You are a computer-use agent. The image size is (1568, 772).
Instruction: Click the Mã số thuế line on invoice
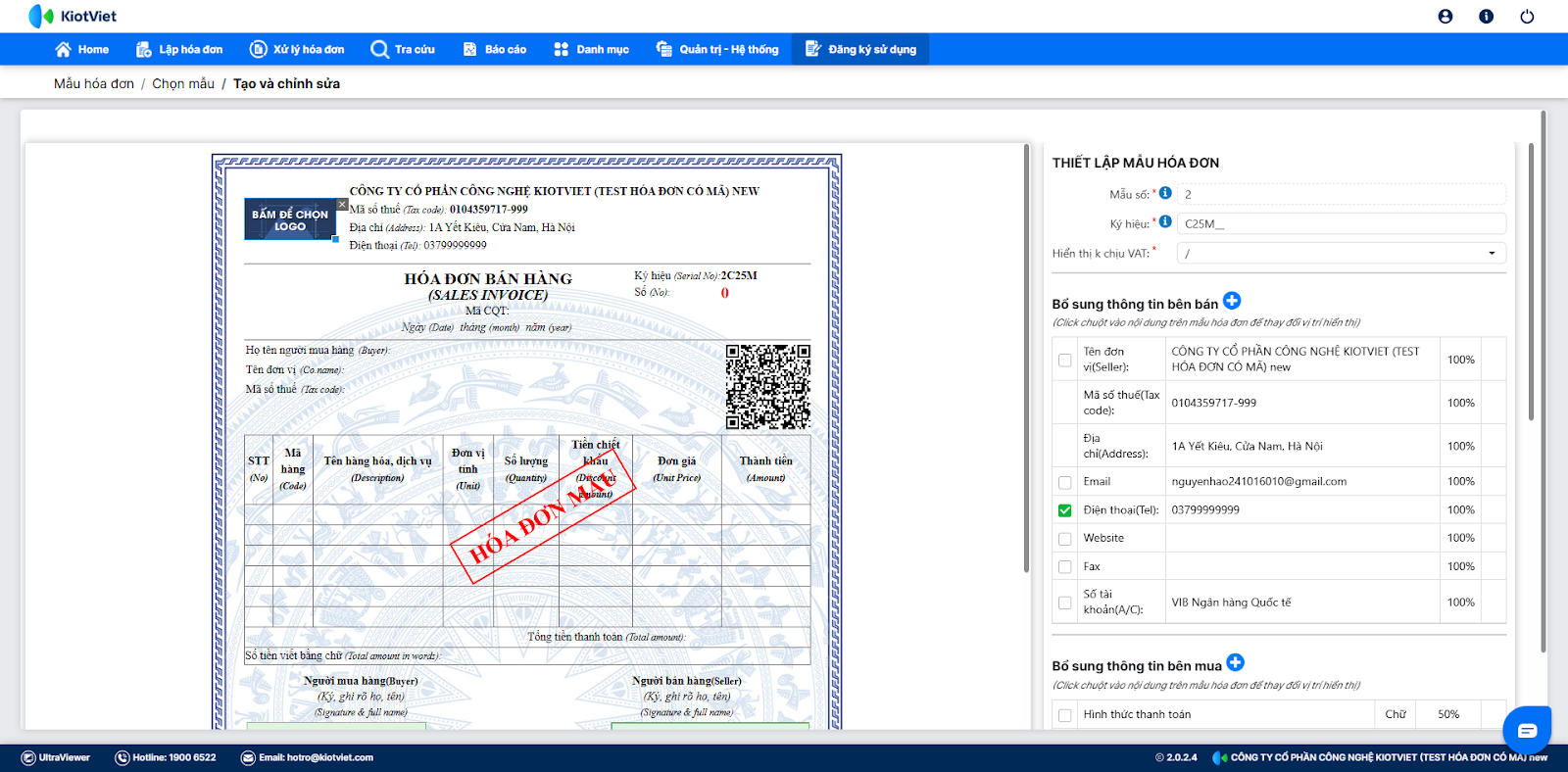point(439,210)
